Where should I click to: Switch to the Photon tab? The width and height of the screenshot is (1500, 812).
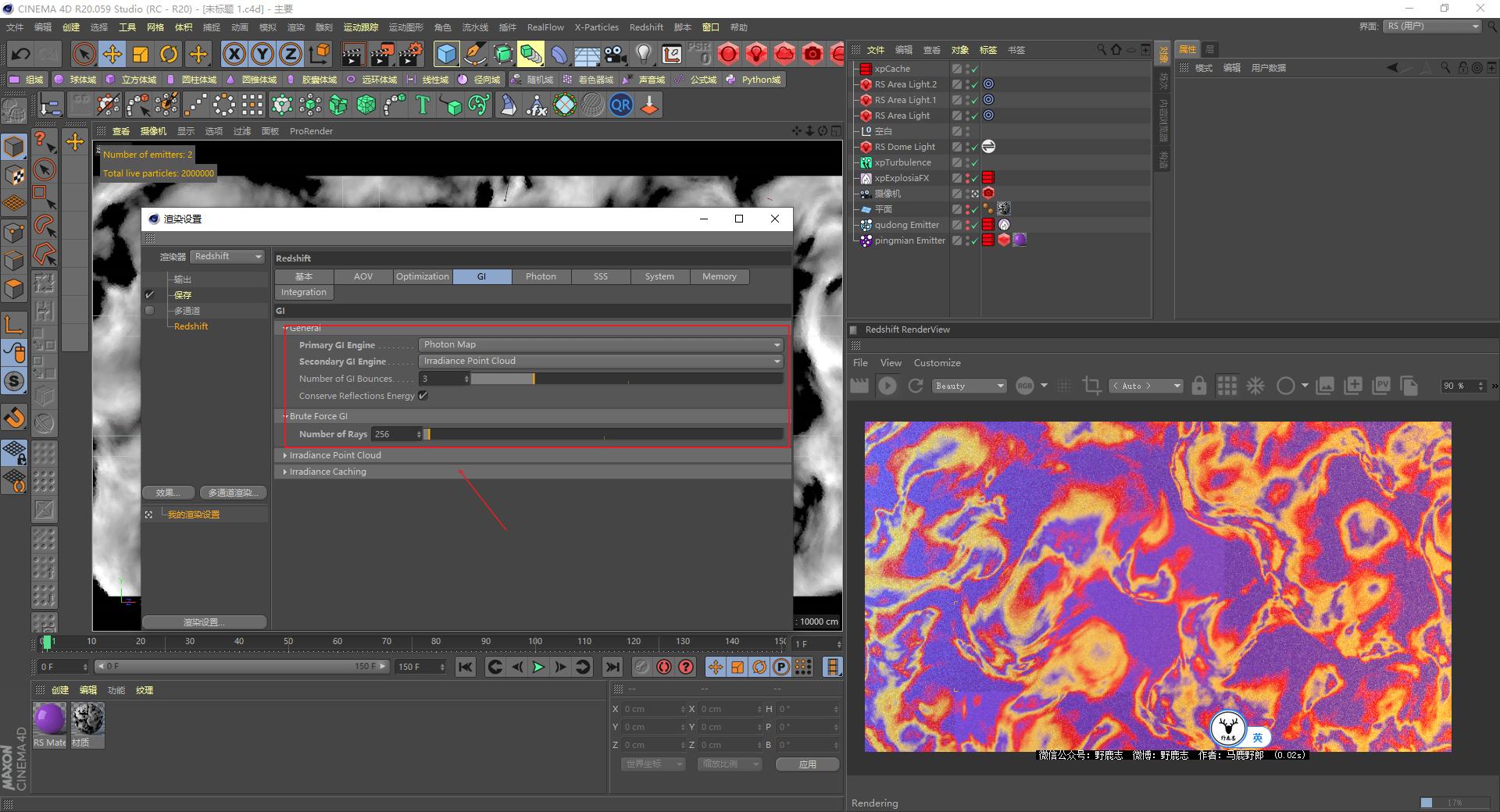[x=541, y=276]
